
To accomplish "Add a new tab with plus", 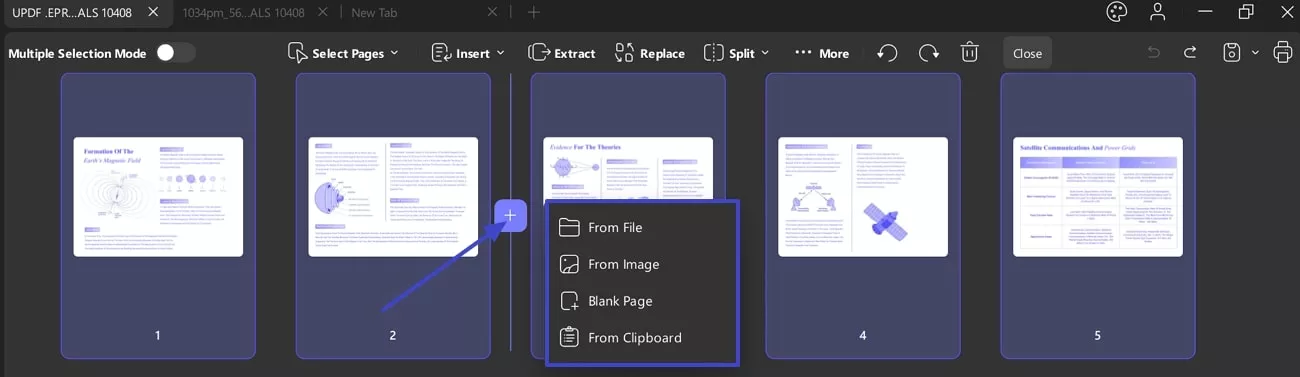I will coord(534,12).
